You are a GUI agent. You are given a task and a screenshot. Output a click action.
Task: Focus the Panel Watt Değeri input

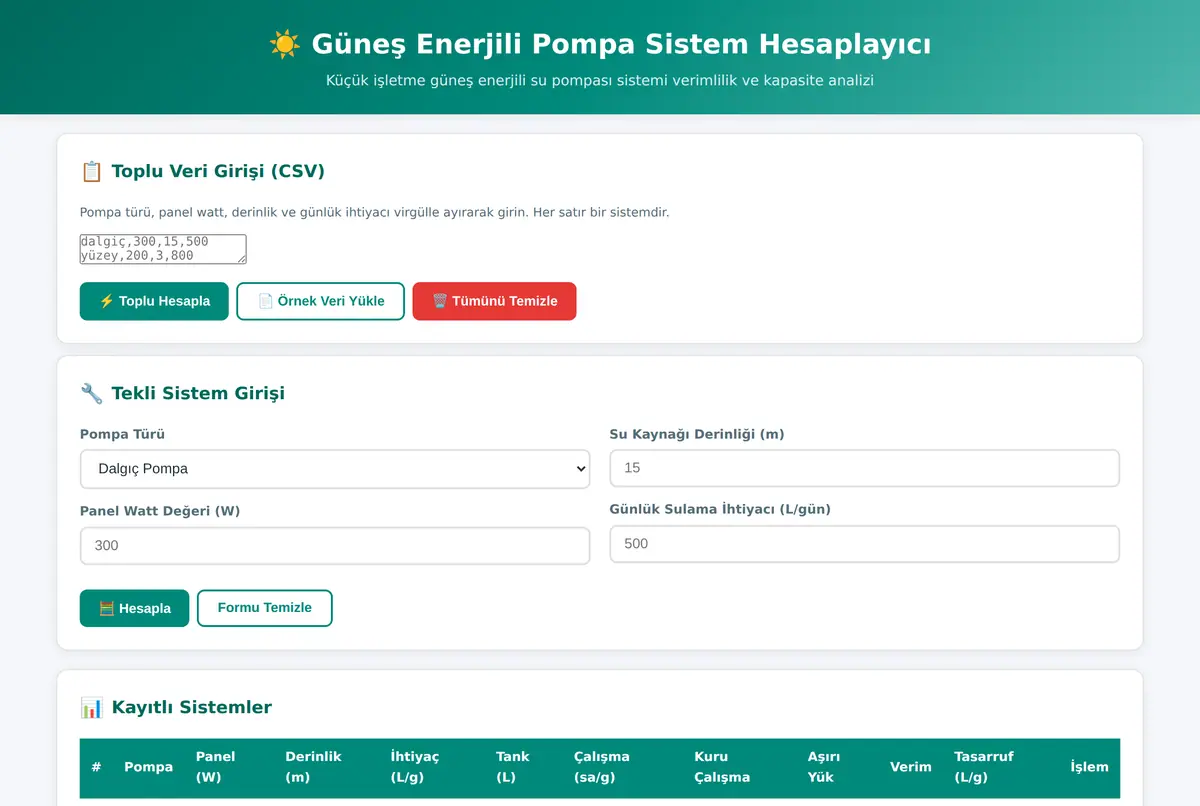pos(335,546)
